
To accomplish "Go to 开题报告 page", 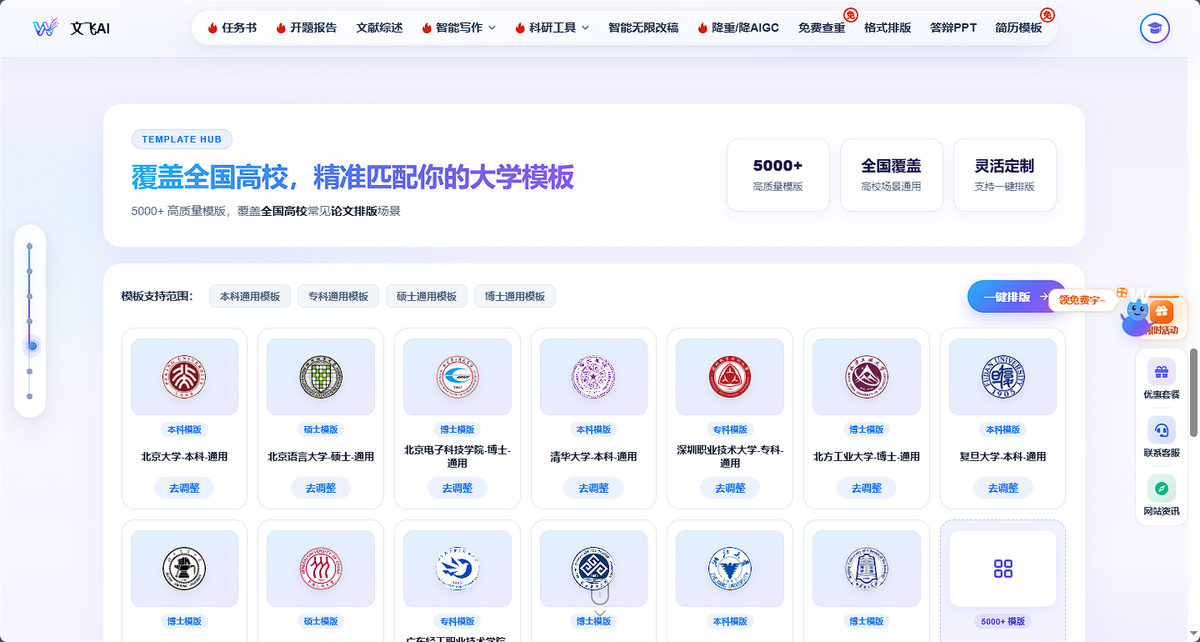I will pyautogui.click(x=306, y=28).
